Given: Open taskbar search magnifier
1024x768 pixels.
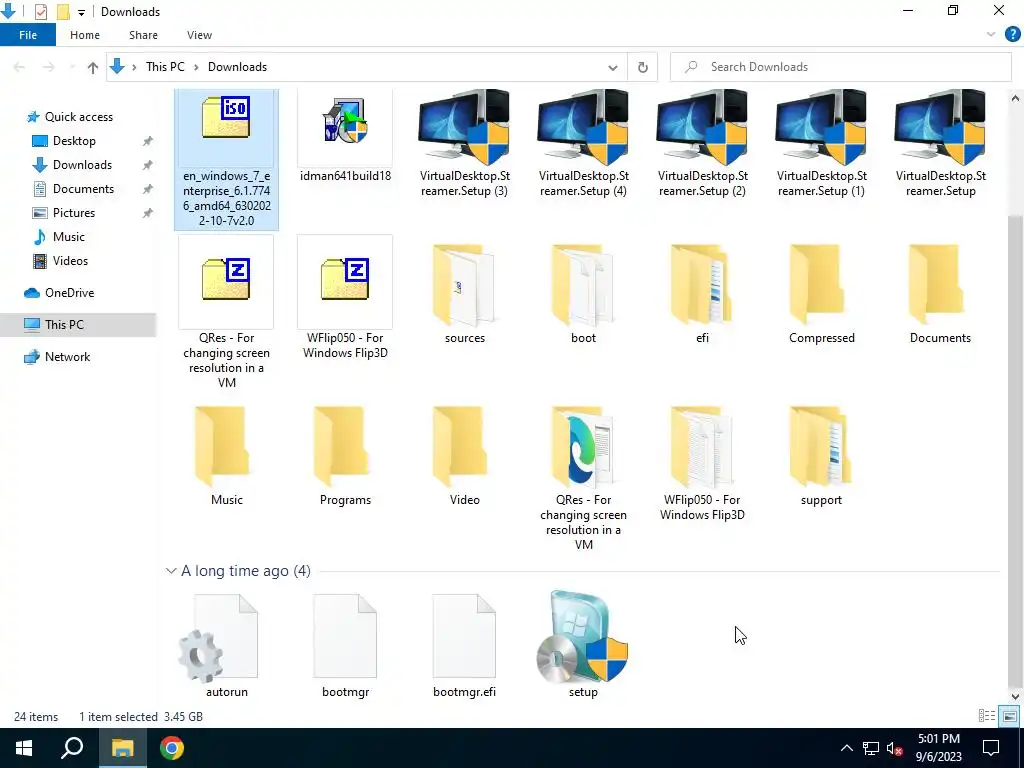Looking at the screenshot, I should tap(72, 748).
